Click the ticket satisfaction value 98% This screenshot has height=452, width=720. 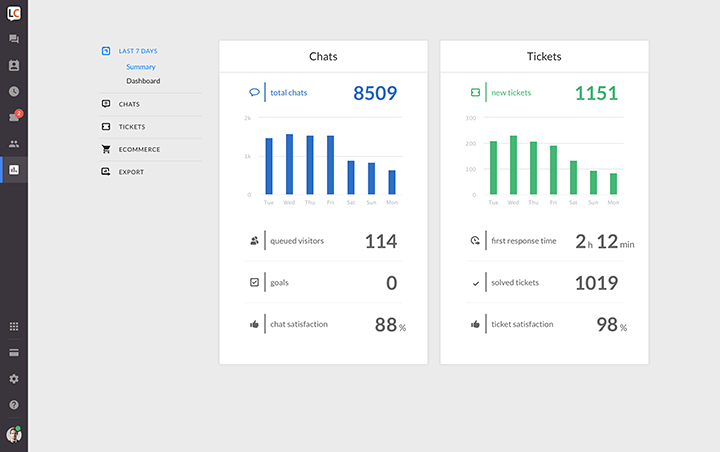click(612, 325)
